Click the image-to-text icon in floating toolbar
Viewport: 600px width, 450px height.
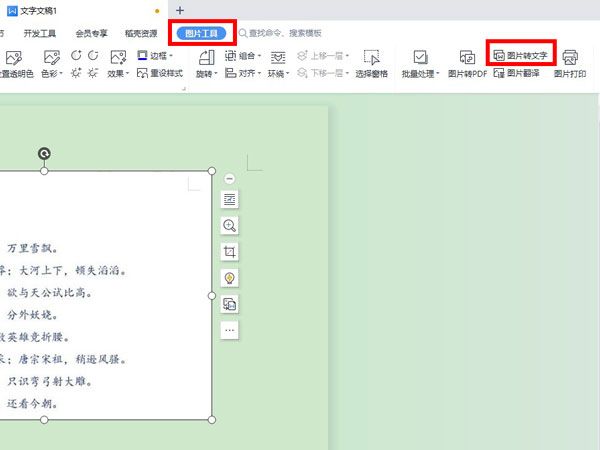[230, 304]
